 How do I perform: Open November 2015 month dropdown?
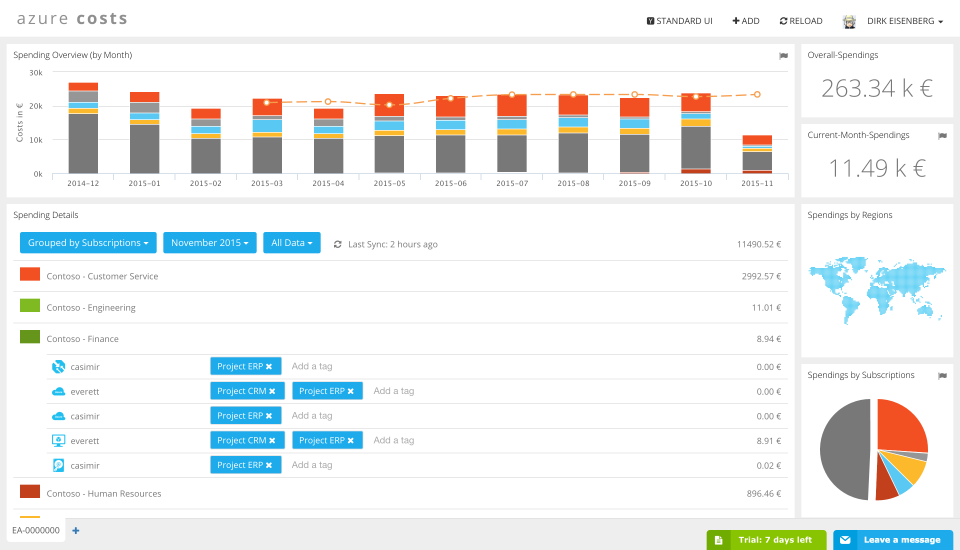click(x=209, y=243)
